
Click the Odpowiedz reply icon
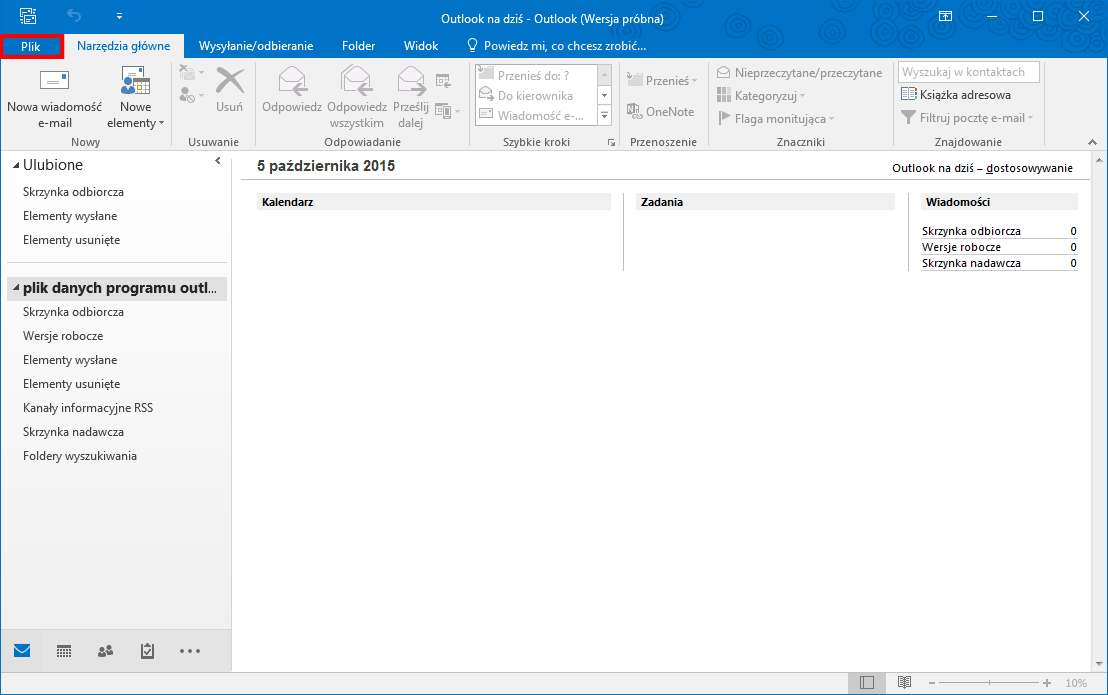tap(292, 81)
